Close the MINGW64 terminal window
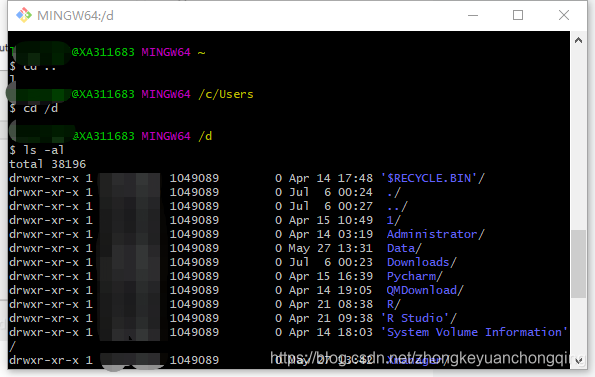Viewport: 595px width, 377px height. (x=564, y=15)
